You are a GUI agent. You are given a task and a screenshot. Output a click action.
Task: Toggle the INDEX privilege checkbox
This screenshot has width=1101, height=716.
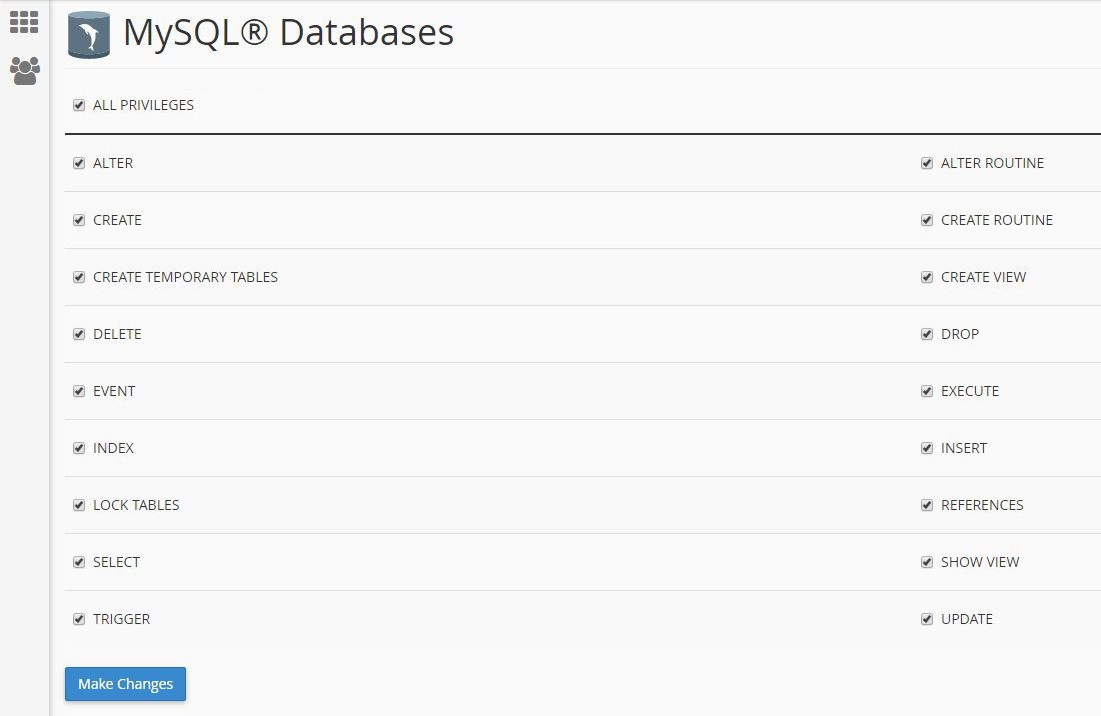(79, 448)
